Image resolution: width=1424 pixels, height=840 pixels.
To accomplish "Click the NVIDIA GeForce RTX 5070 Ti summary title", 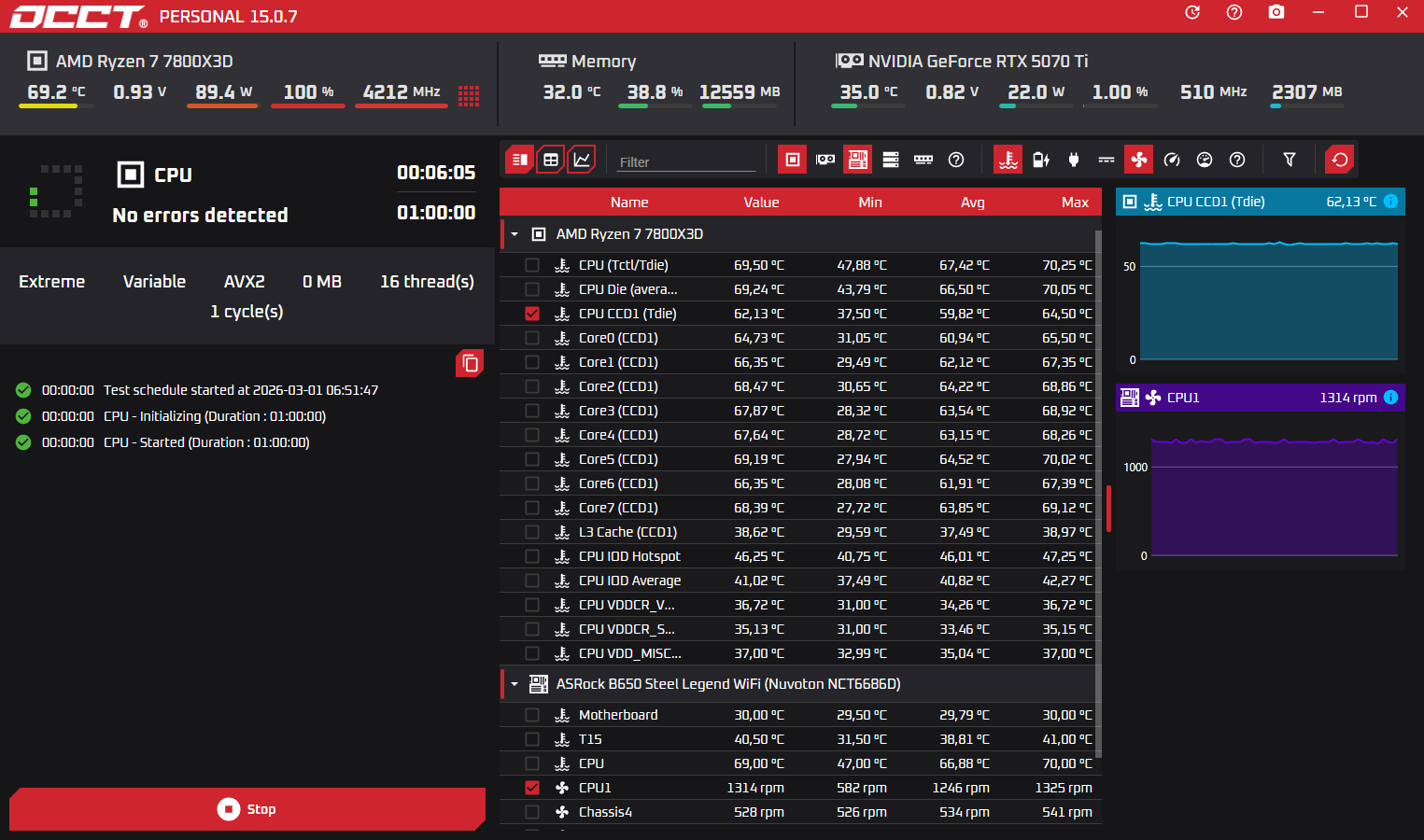I will [979, 62].
